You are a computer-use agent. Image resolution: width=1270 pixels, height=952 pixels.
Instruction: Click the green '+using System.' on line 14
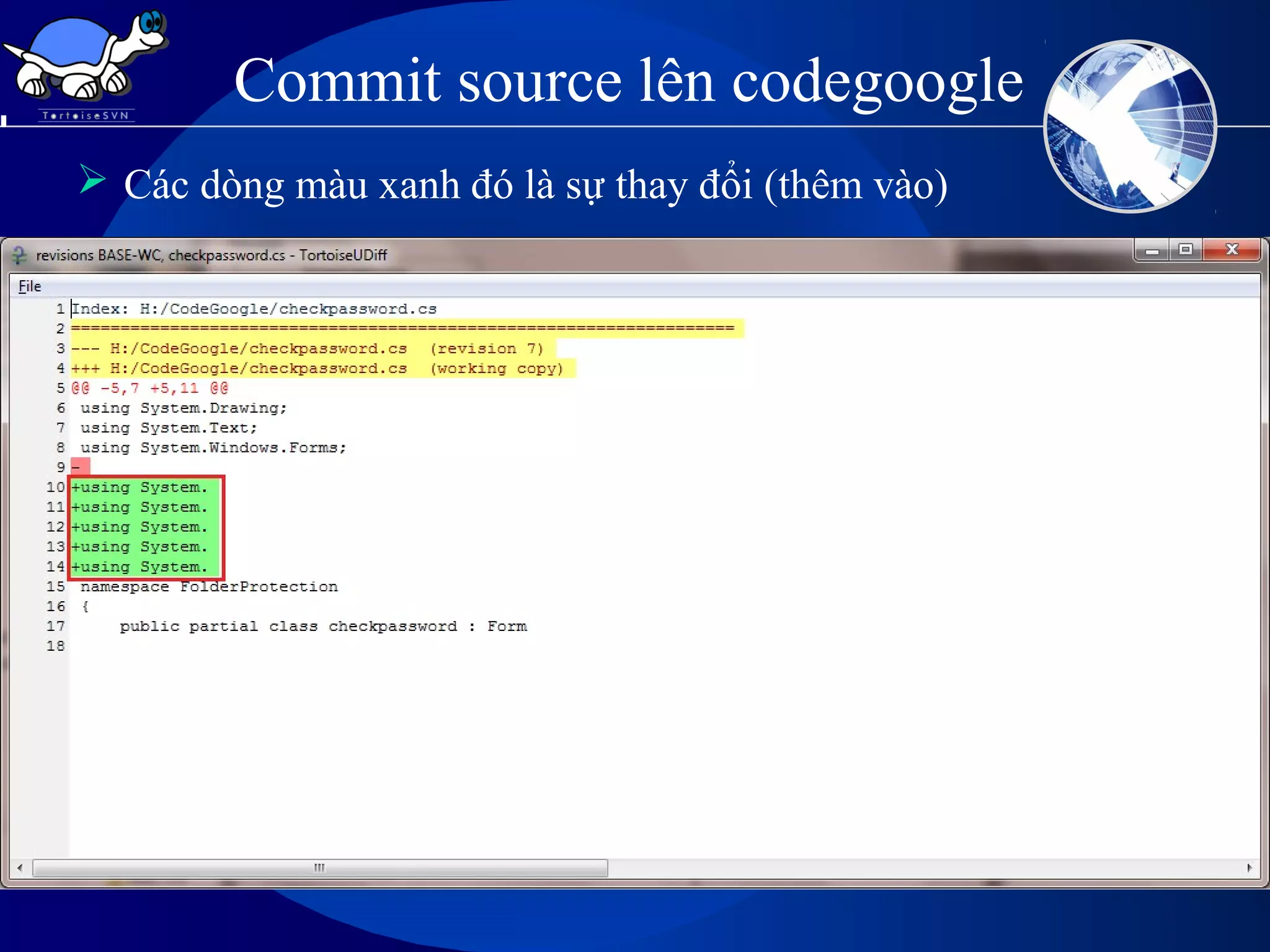pyautogui.click(x=140, y=566)
